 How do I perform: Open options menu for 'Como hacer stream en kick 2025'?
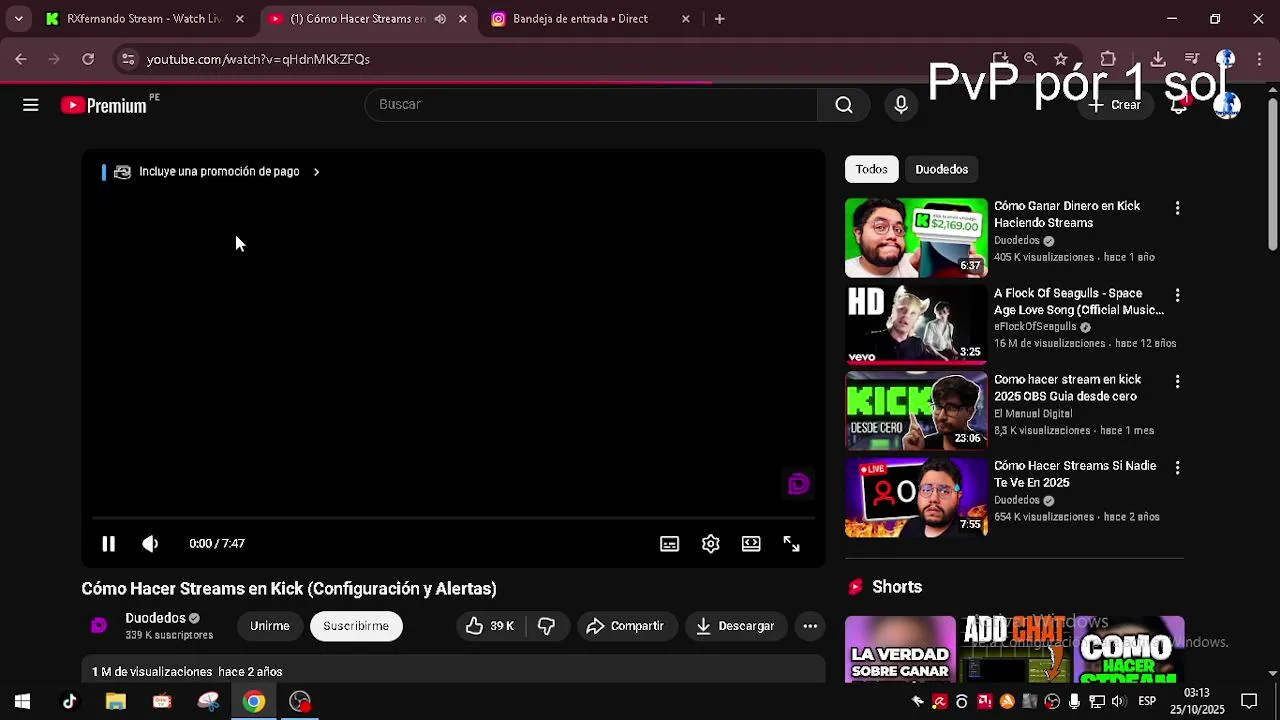[1177, 381]
